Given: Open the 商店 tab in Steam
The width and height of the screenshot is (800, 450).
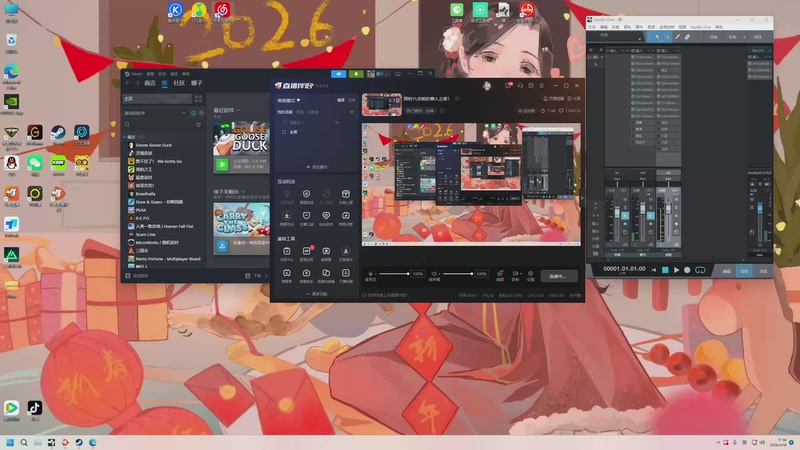Looking at the screenshot, I should click(x=149, y=83).
